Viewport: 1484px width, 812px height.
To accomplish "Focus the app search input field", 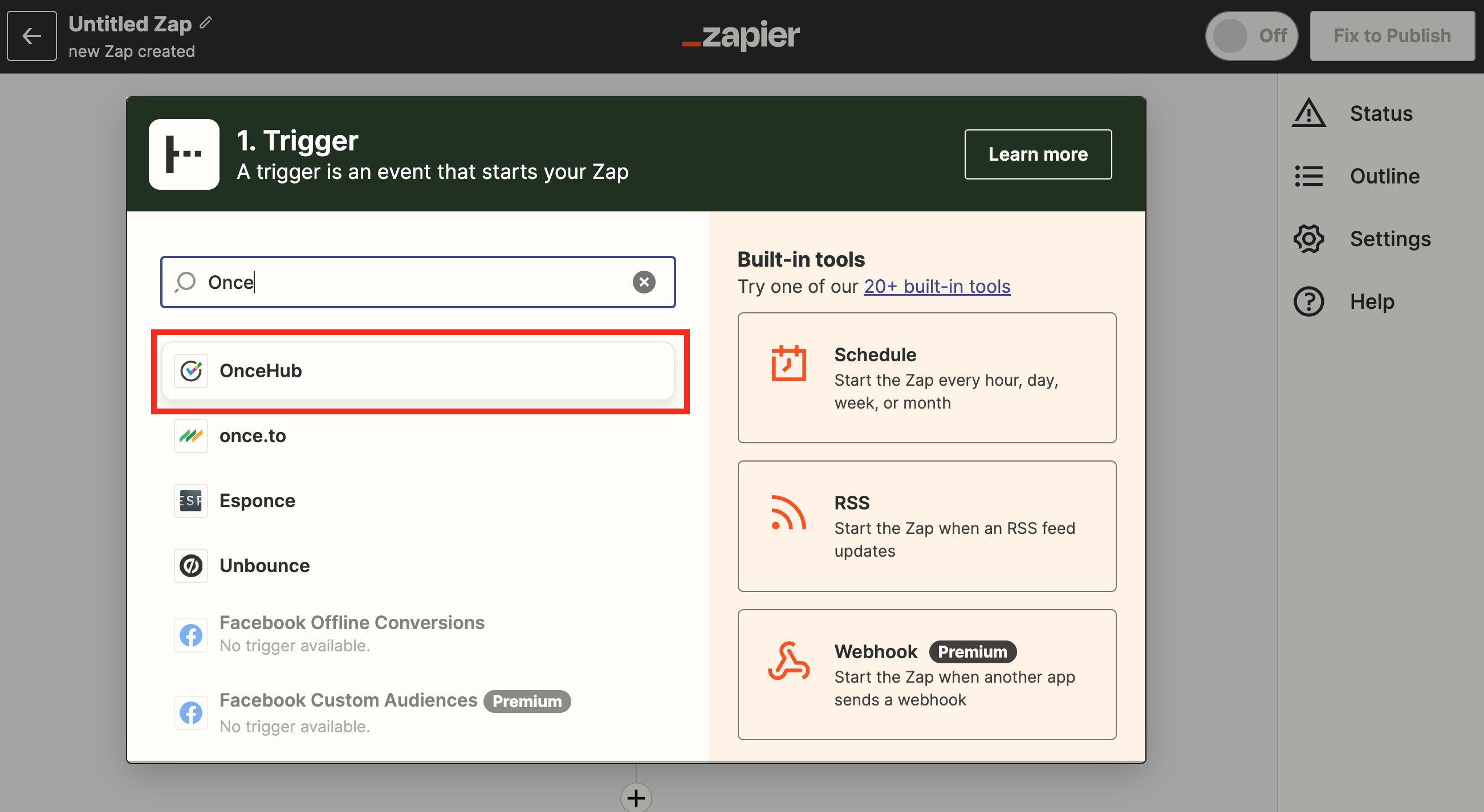I will coord(418,282).
